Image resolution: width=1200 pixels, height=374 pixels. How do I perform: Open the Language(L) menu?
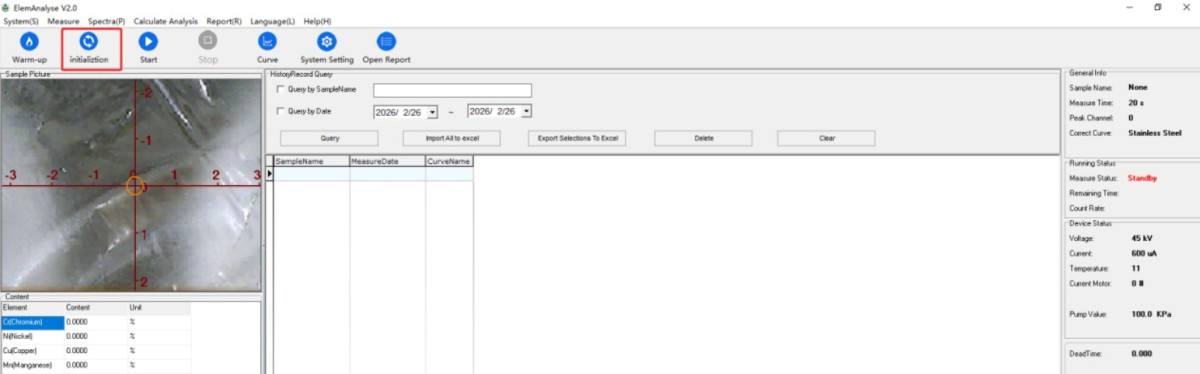[x=272, y=21]
